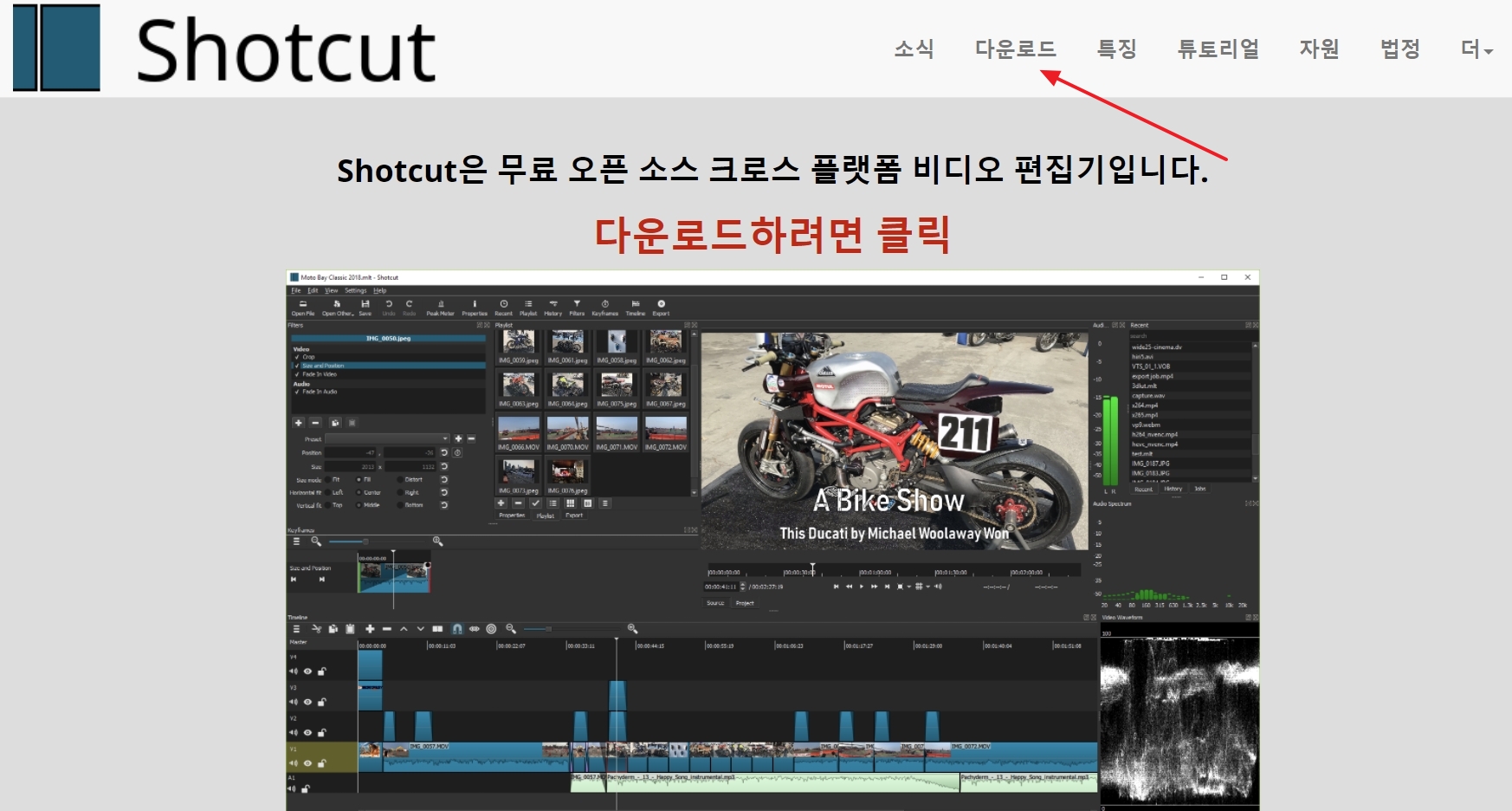Adjust the keyframes zoom slider
This screenshot has width=1512, height=811.
click(378, 542)
